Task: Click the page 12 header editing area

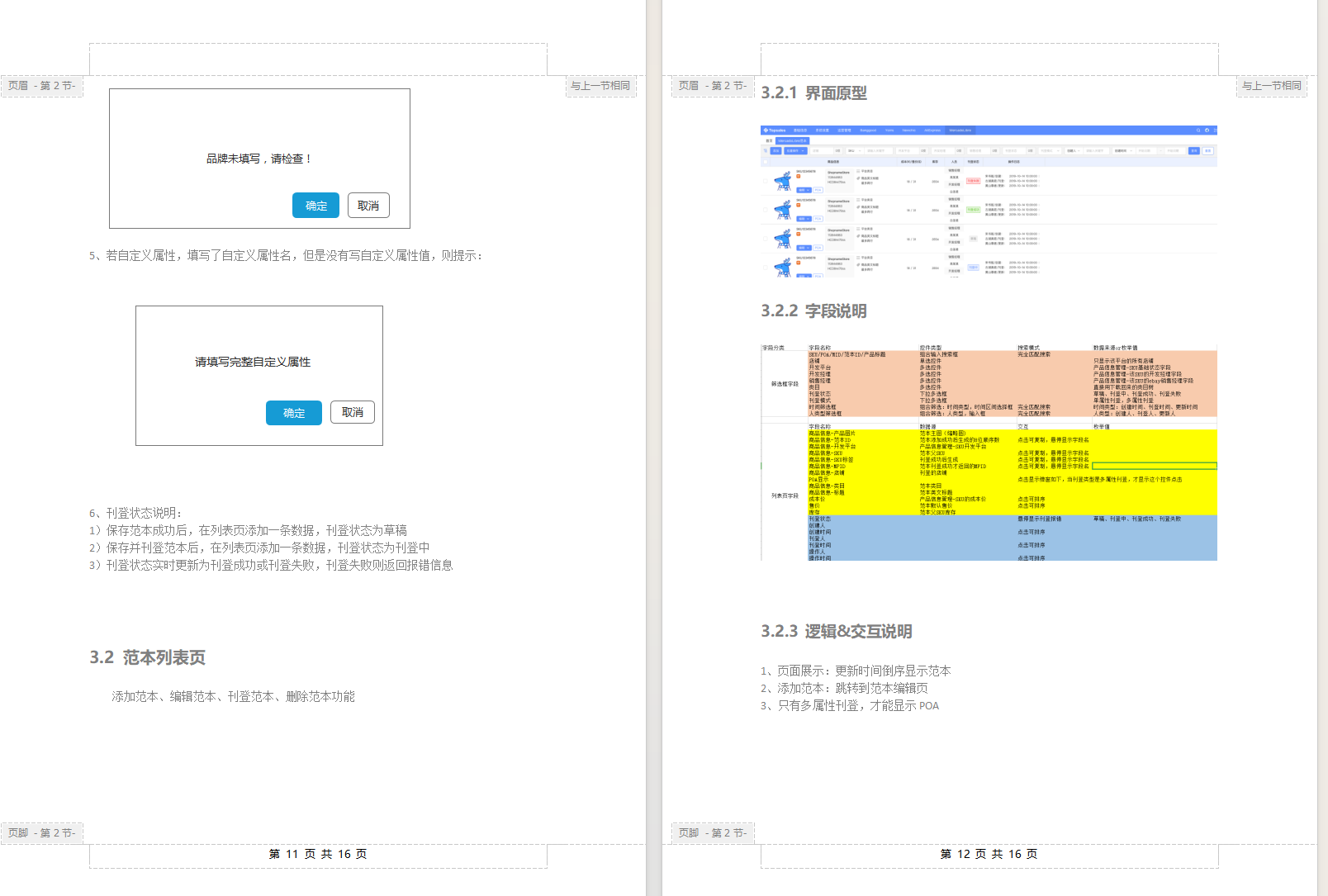Action: [989, 60]
